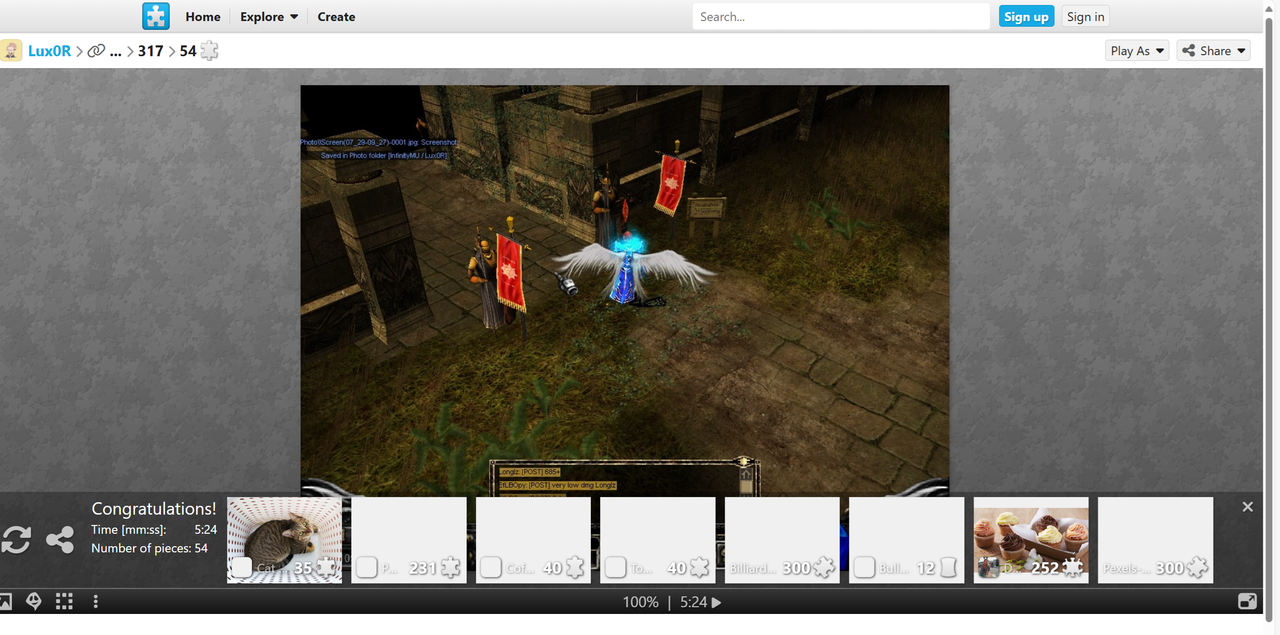1280x635 pixels.
Task: Toggle the image preview icon in bottom toolbar
Action: click(x=5, y=601)
